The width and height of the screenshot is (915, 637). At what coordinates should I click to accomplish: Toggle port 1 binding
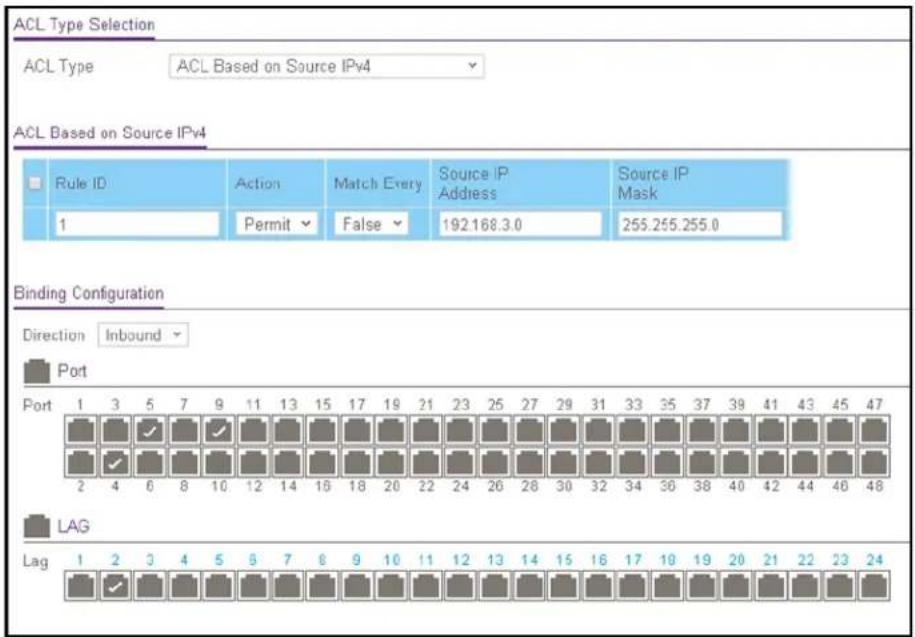pos(81,430)
